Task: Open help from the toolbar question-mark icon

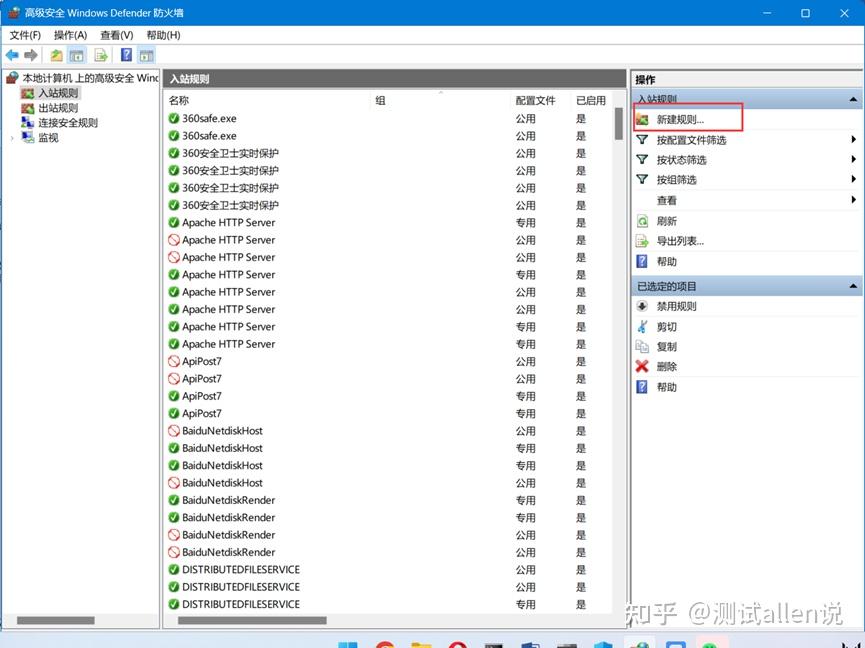Action: tap(126, 55)
